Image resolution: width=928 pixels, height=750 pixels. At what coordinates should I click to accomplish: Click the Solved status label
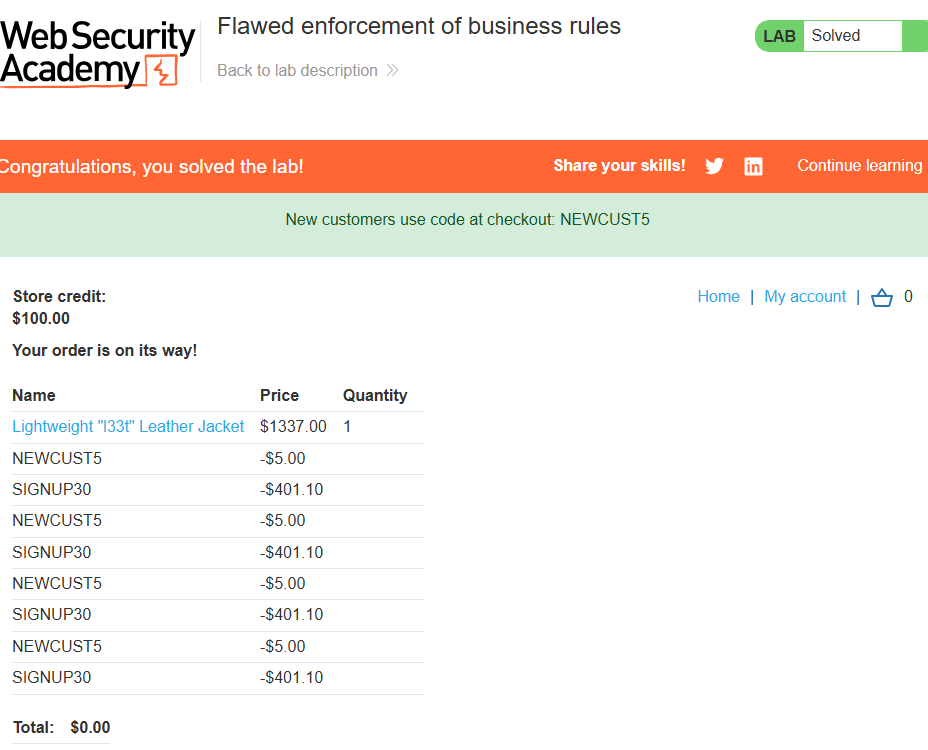[835, 36]
